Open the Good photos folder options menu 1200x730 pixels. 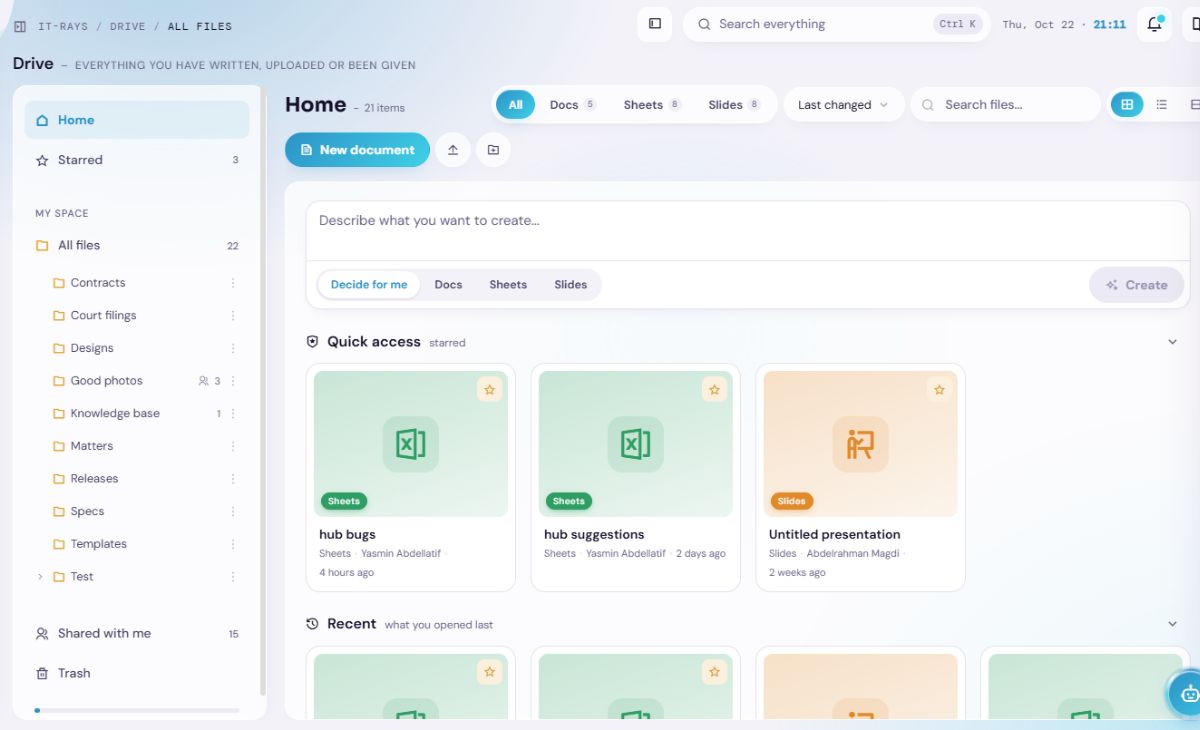click(x=233, y=381)
